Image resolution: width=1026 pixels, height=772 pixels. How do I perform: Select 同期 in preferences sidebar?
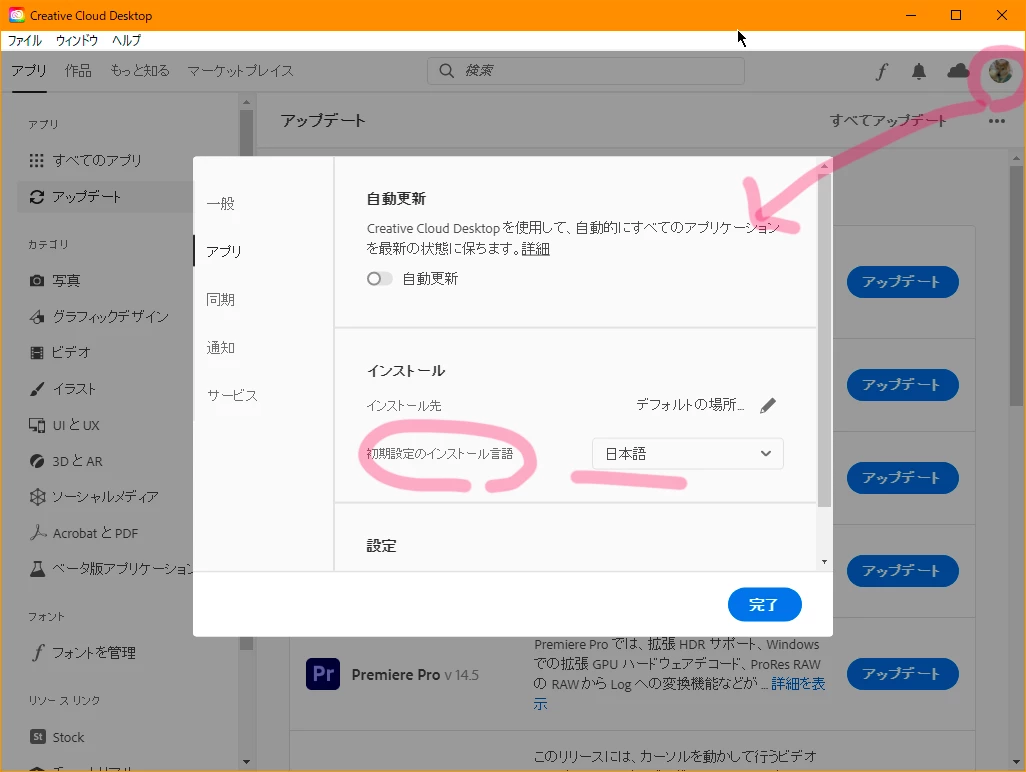[221, 300]
